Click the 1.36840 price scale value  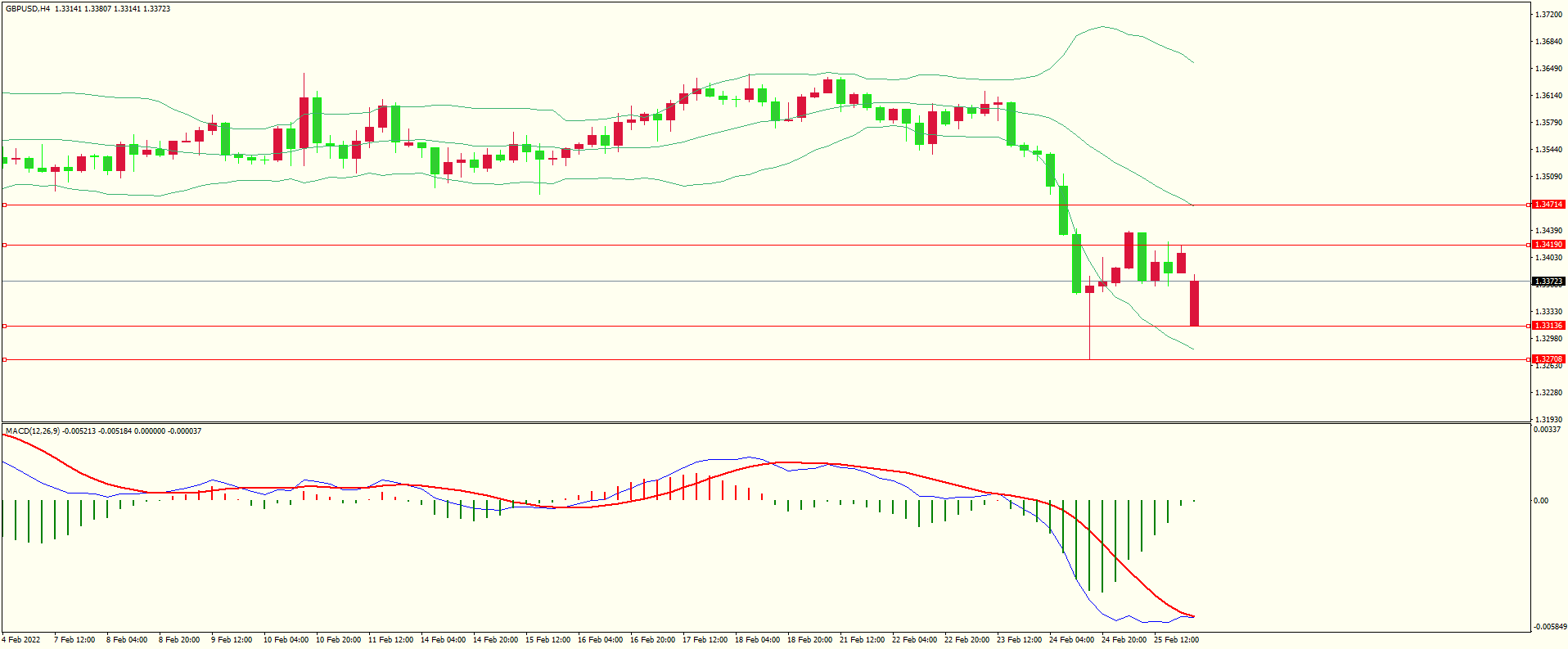1548,42
